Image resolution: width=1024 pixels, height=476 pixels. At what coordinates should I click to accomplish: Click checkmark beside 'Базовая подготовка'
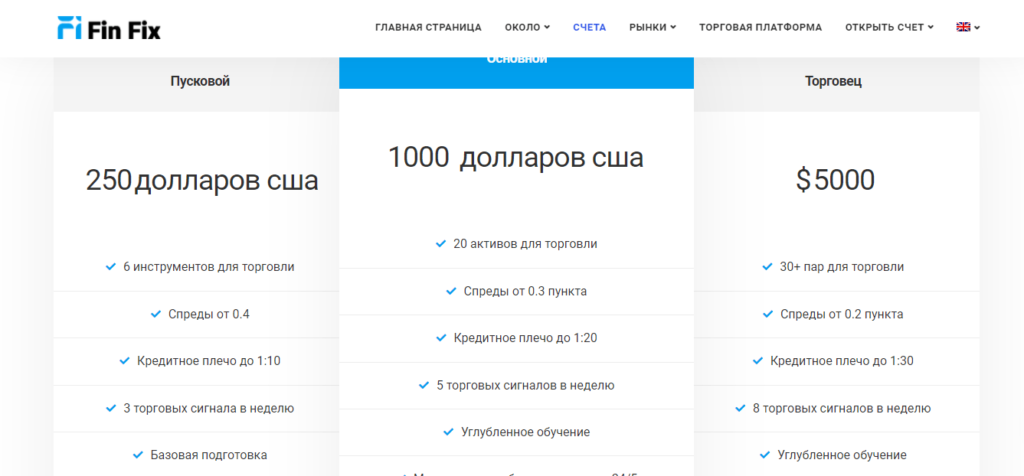click(x=138, y=455)
